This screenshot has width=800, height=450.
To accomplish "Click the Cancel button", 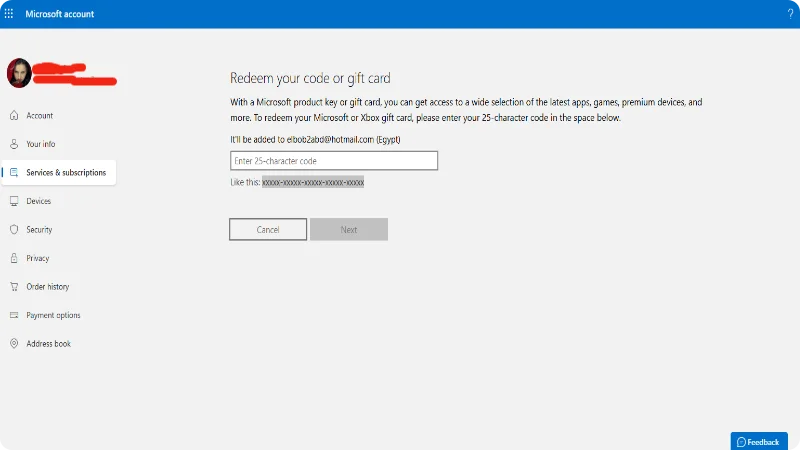I will 268,230.
